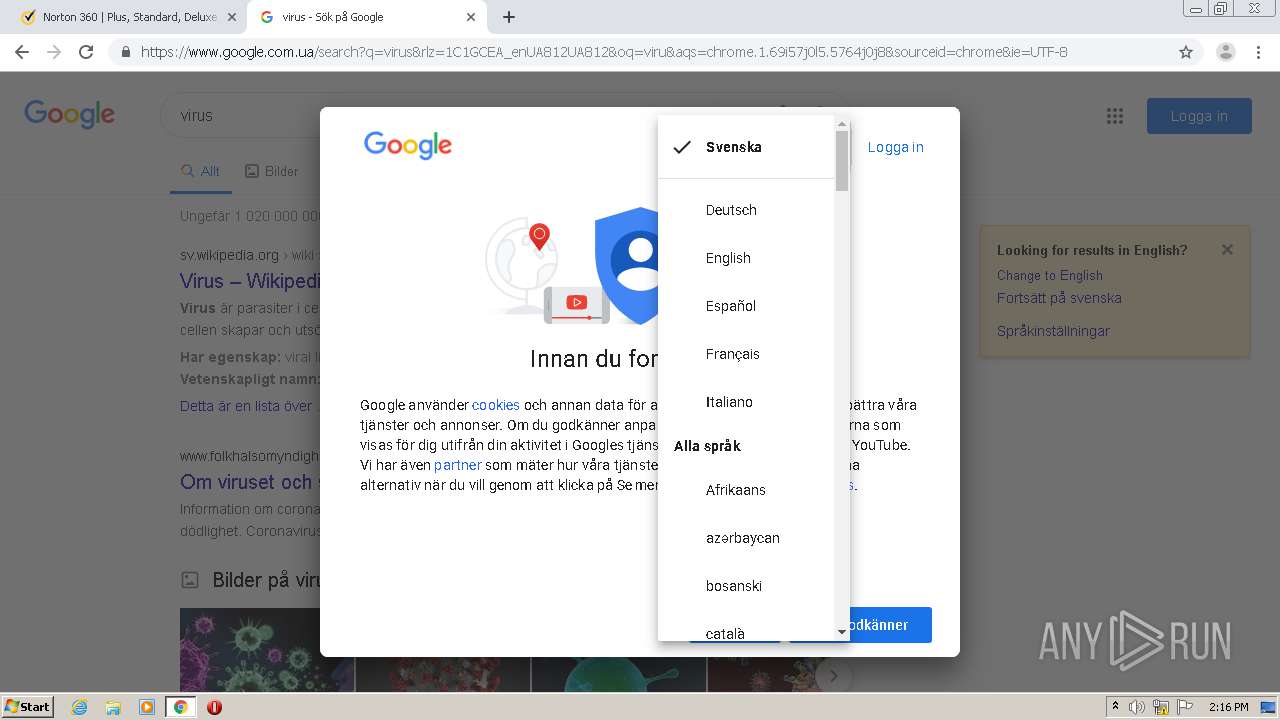The width and height of the screenshot is (1280, 720).
Task: Click the Google logo in the dialog
Action: coord(408,146)
